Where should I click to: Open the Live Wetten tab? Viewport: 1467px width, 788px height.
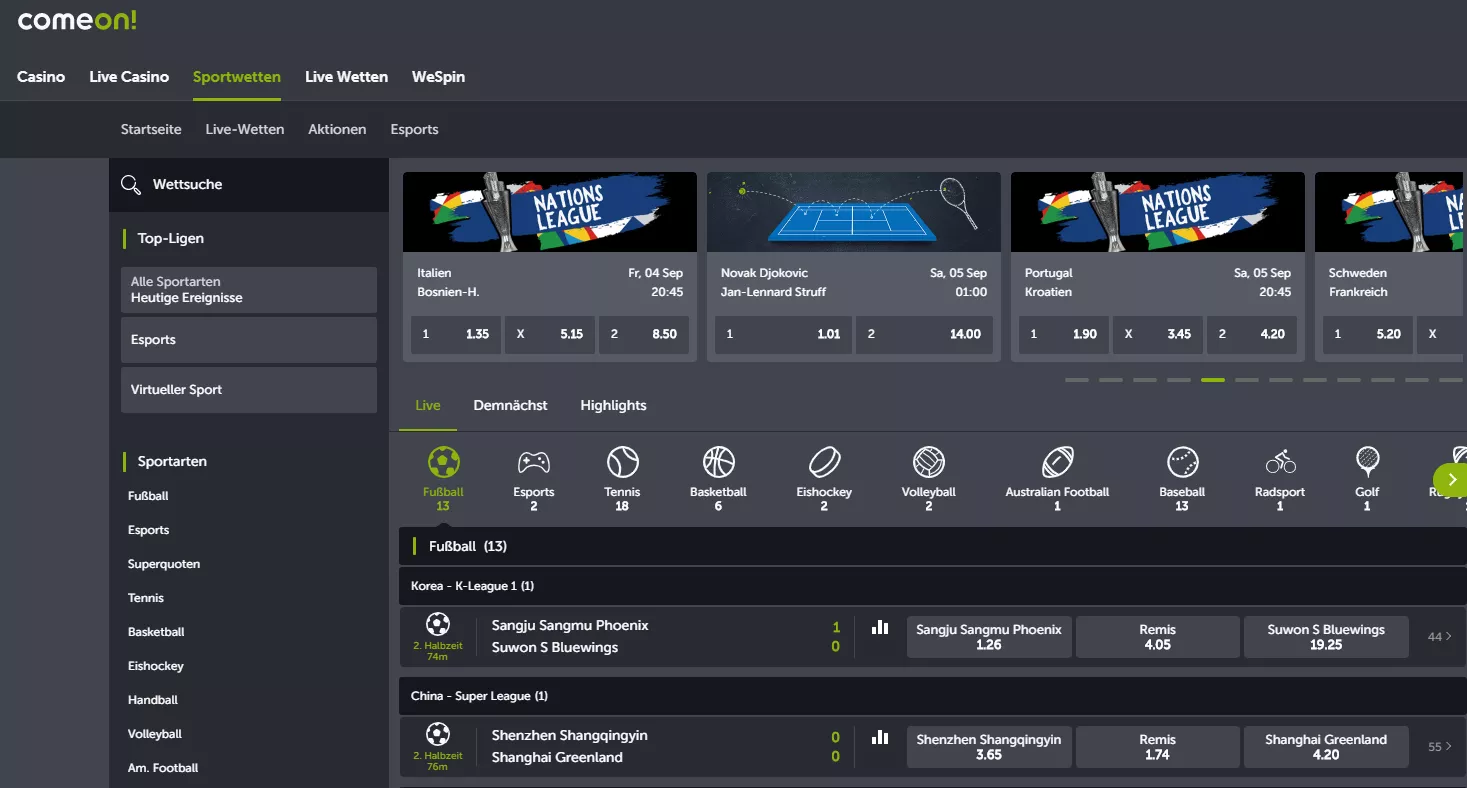[x=347, y=77]
